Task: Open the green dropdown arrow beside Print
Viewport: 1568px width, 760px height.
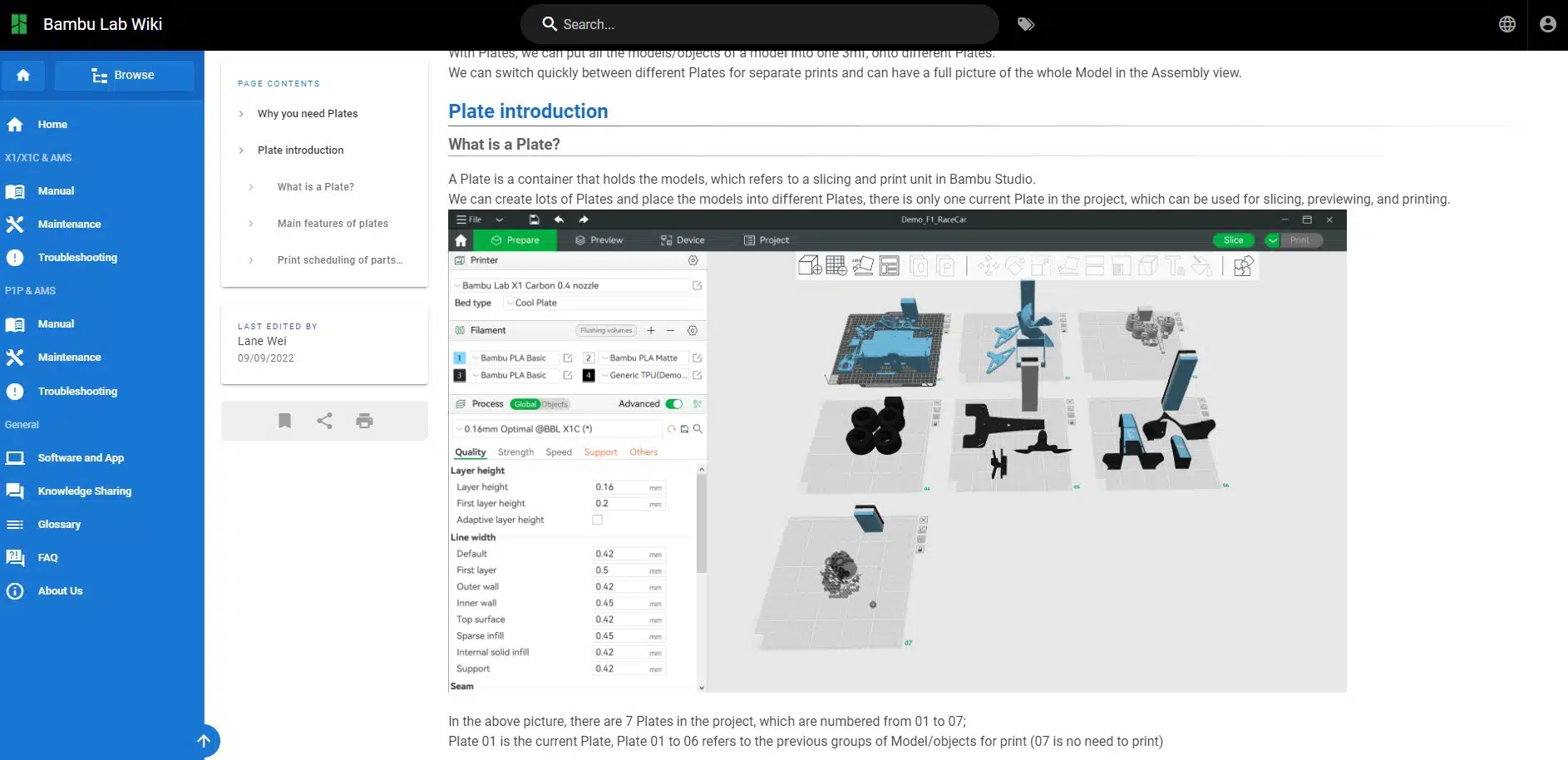Action: [1272, 240]
